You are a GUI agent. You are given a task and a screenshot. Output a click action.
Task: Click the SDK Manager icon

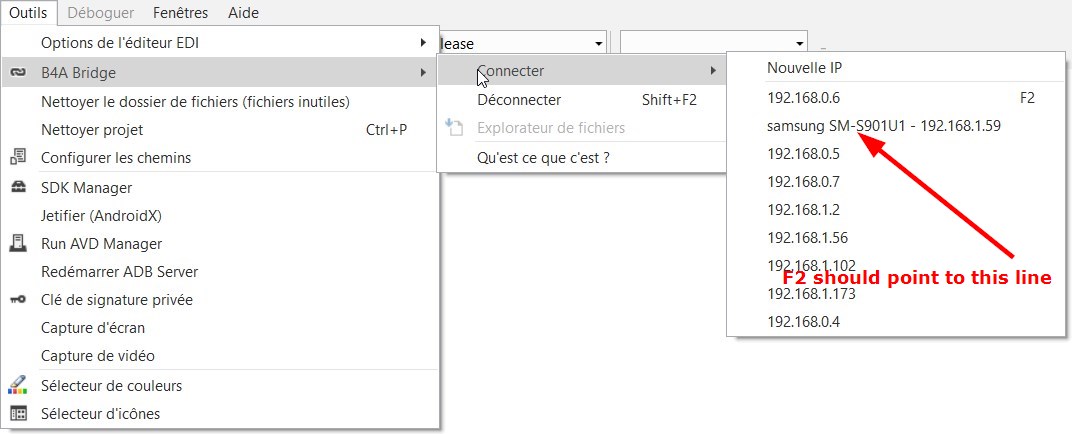coord(18,188)
